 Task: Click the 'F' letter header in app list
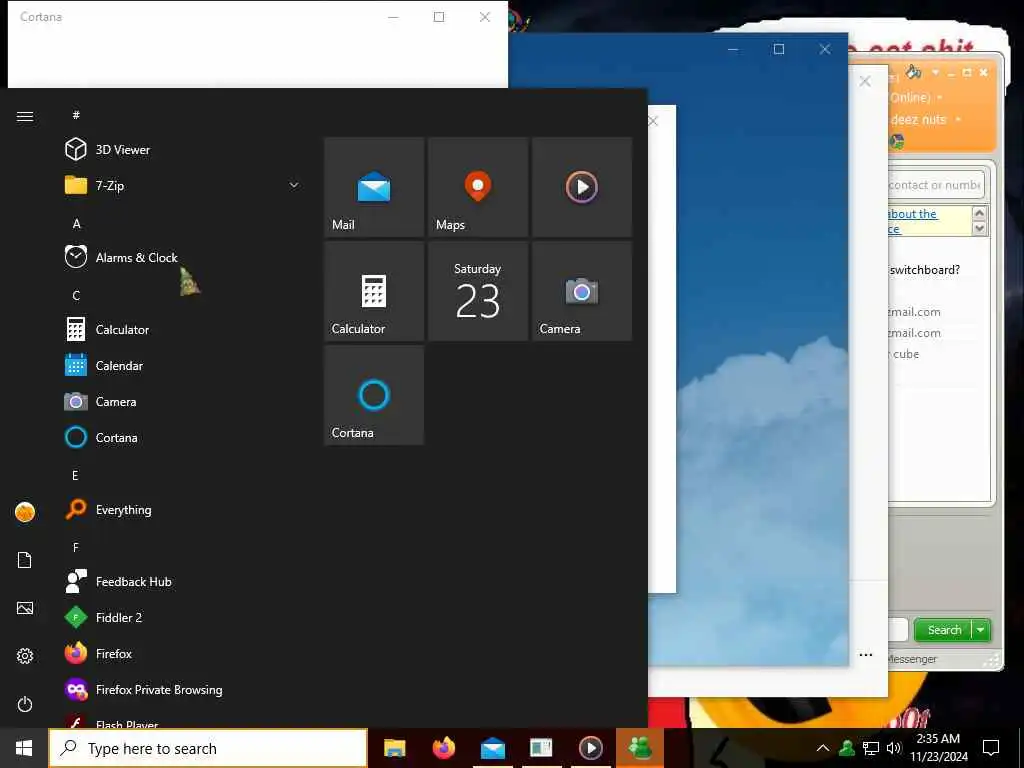click(76, 547)
